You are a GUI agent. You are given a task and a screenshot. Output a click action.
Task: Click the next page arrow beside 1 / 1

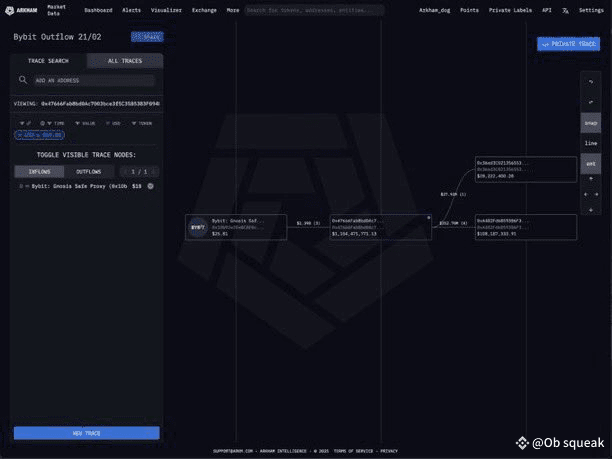point(154,172)
